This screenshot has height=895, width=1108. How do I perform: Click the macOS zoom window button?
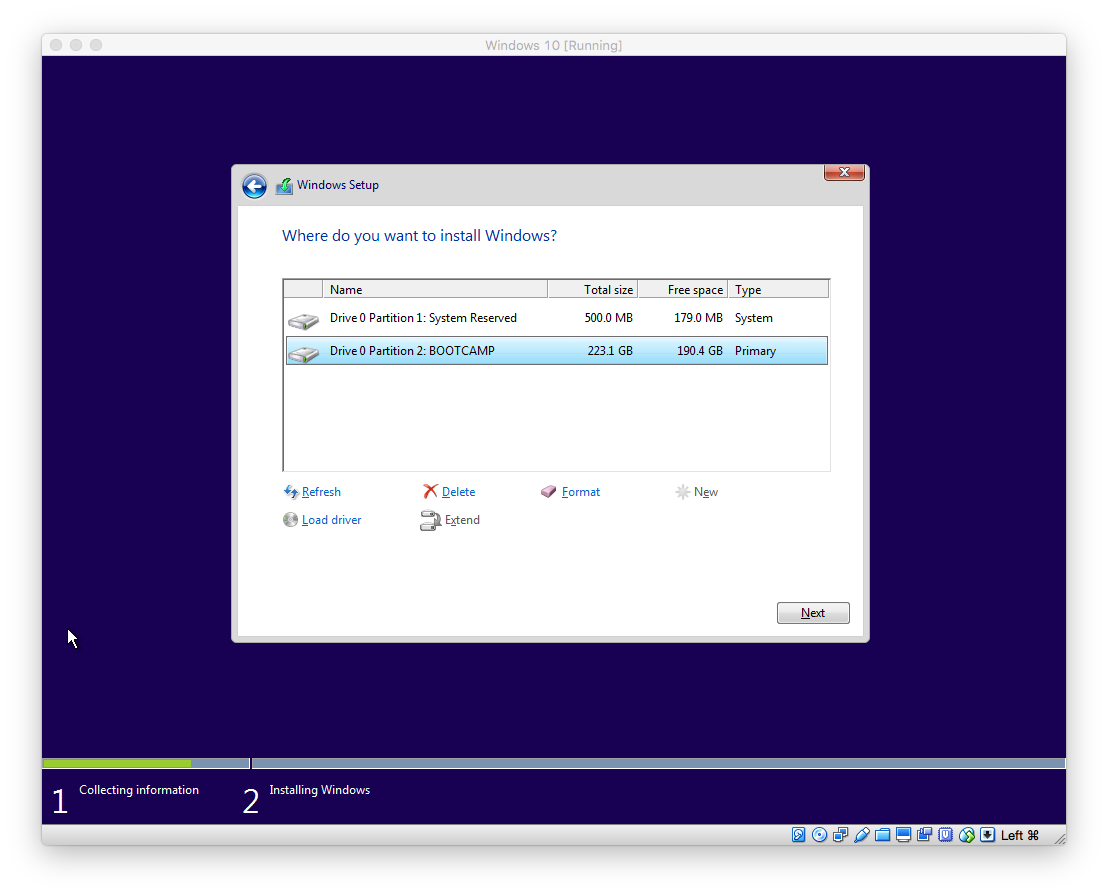tap(96, 45)
